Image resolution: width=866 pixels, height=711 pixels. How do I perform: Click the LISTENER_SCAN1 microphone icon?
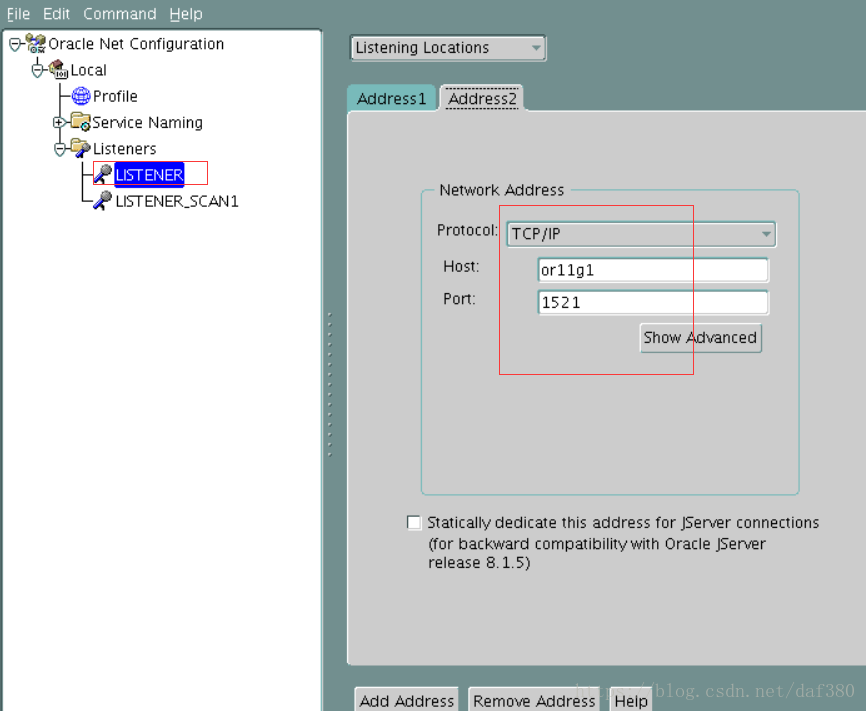coord(103,200)
